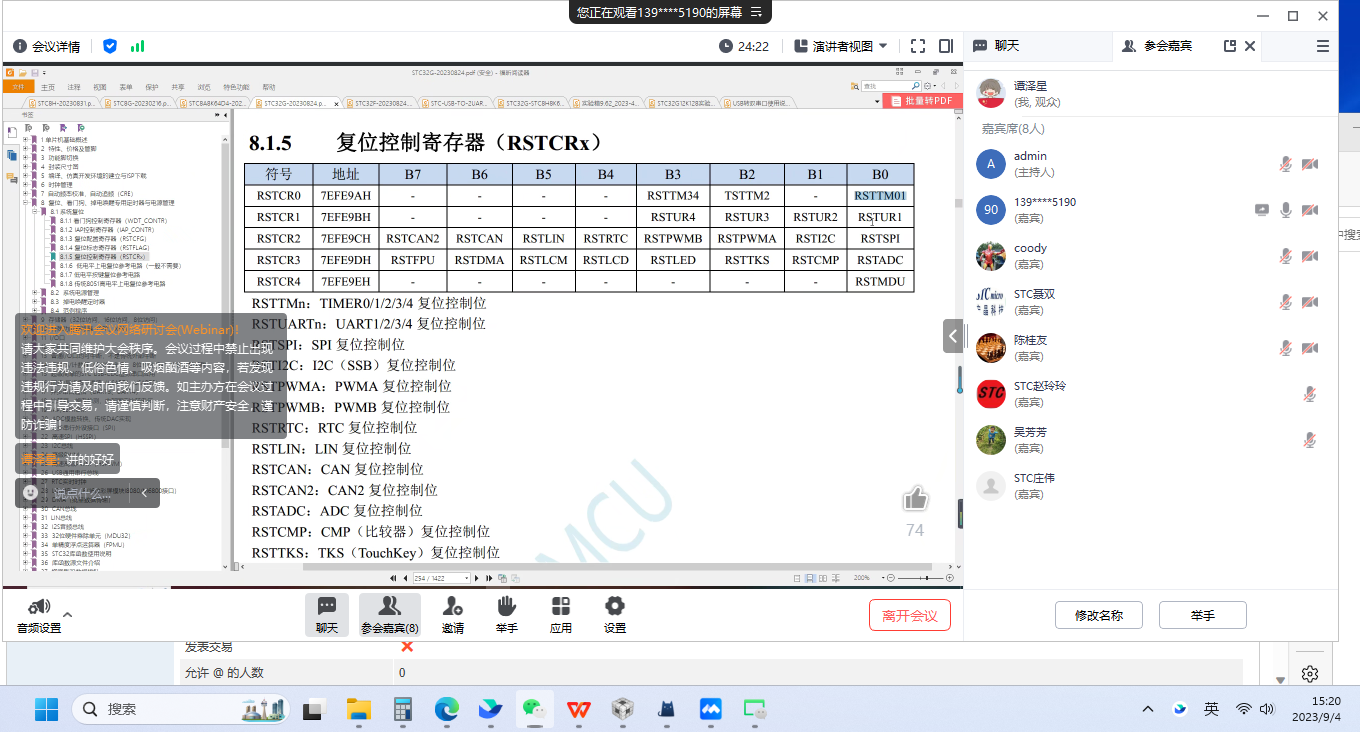The image size is (1360, 732).
Task: Launch Microsoft Edge from the taskbar
Action: click(x=446, y=709)
